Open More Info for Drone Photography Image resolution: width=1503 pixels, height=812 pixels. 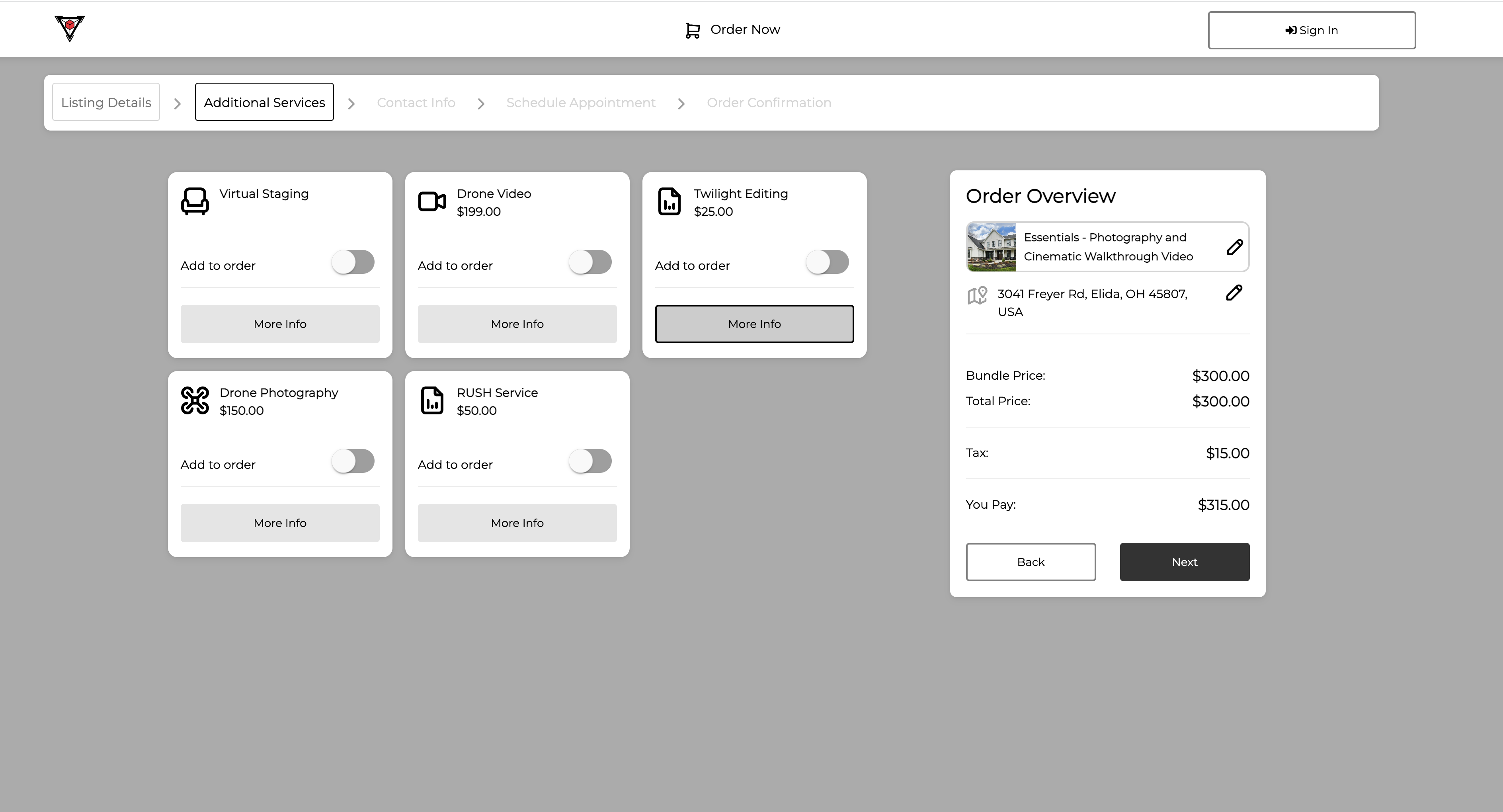click(x=280, y=523)
